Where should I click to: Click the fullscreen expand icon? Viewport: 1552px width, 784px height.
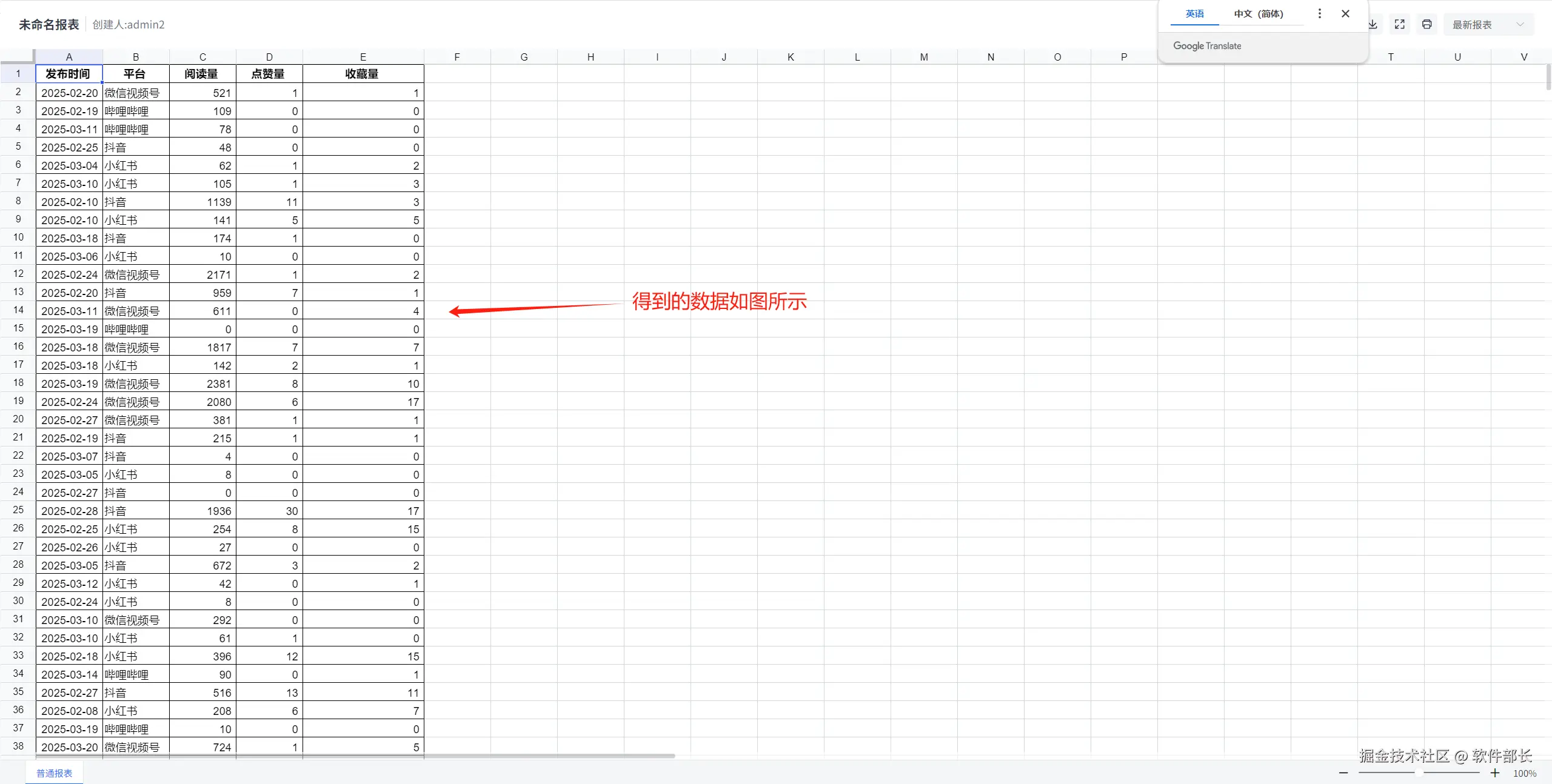pos(1399,24)
